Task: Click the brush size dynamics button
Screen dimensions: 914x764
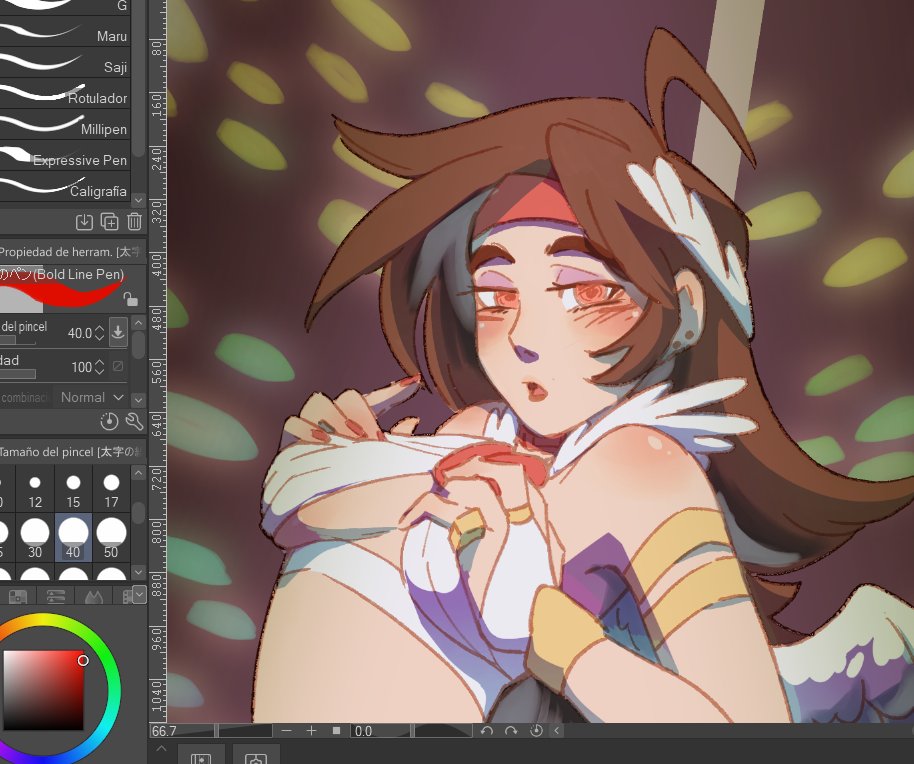Action: point(118,332)
